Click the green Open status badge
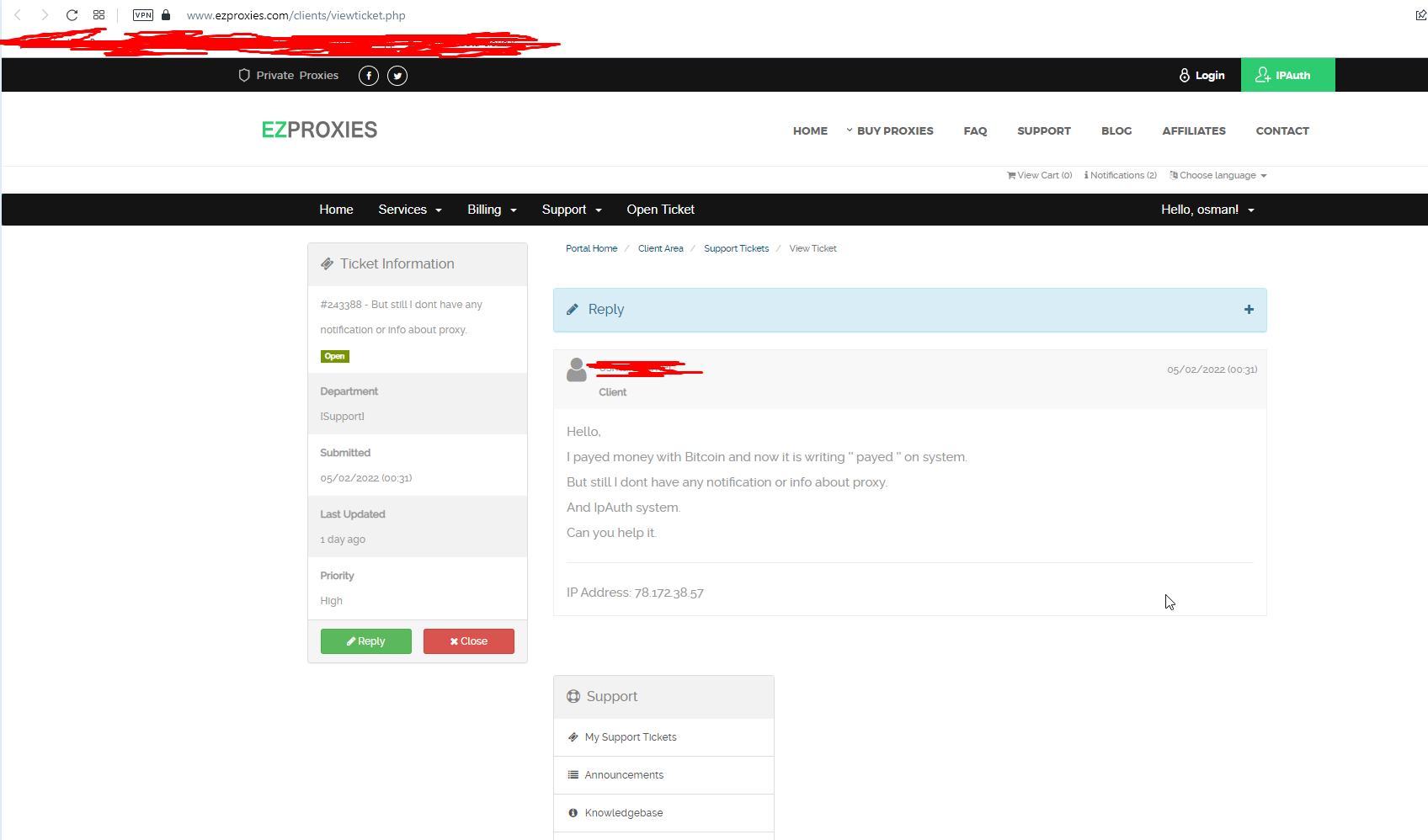 [335, 356]
